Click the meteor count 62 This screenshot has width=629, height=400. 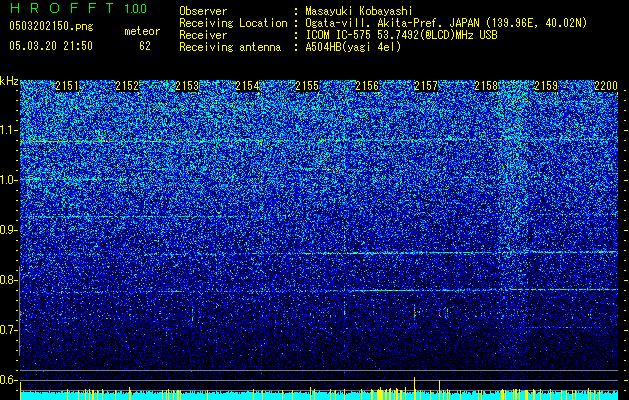click(145, 46)
